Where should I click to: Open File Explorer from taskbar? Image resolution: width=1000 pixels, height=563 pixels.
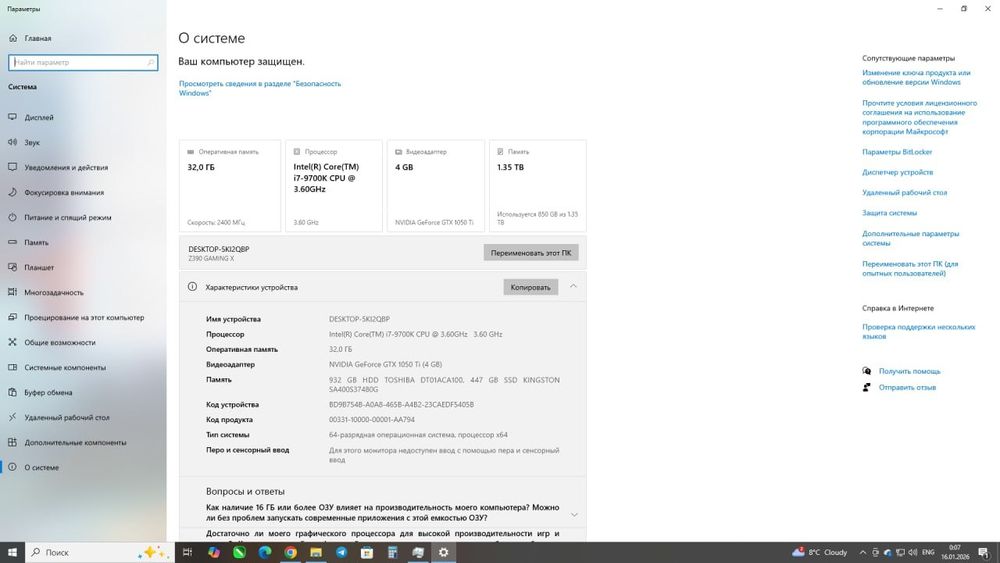(x=316, y=552)
